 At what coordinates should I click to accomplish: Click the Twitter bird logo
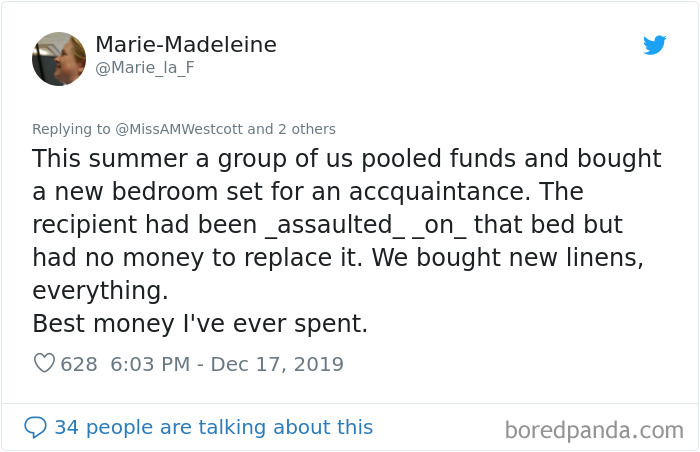[x=655, y=45]
